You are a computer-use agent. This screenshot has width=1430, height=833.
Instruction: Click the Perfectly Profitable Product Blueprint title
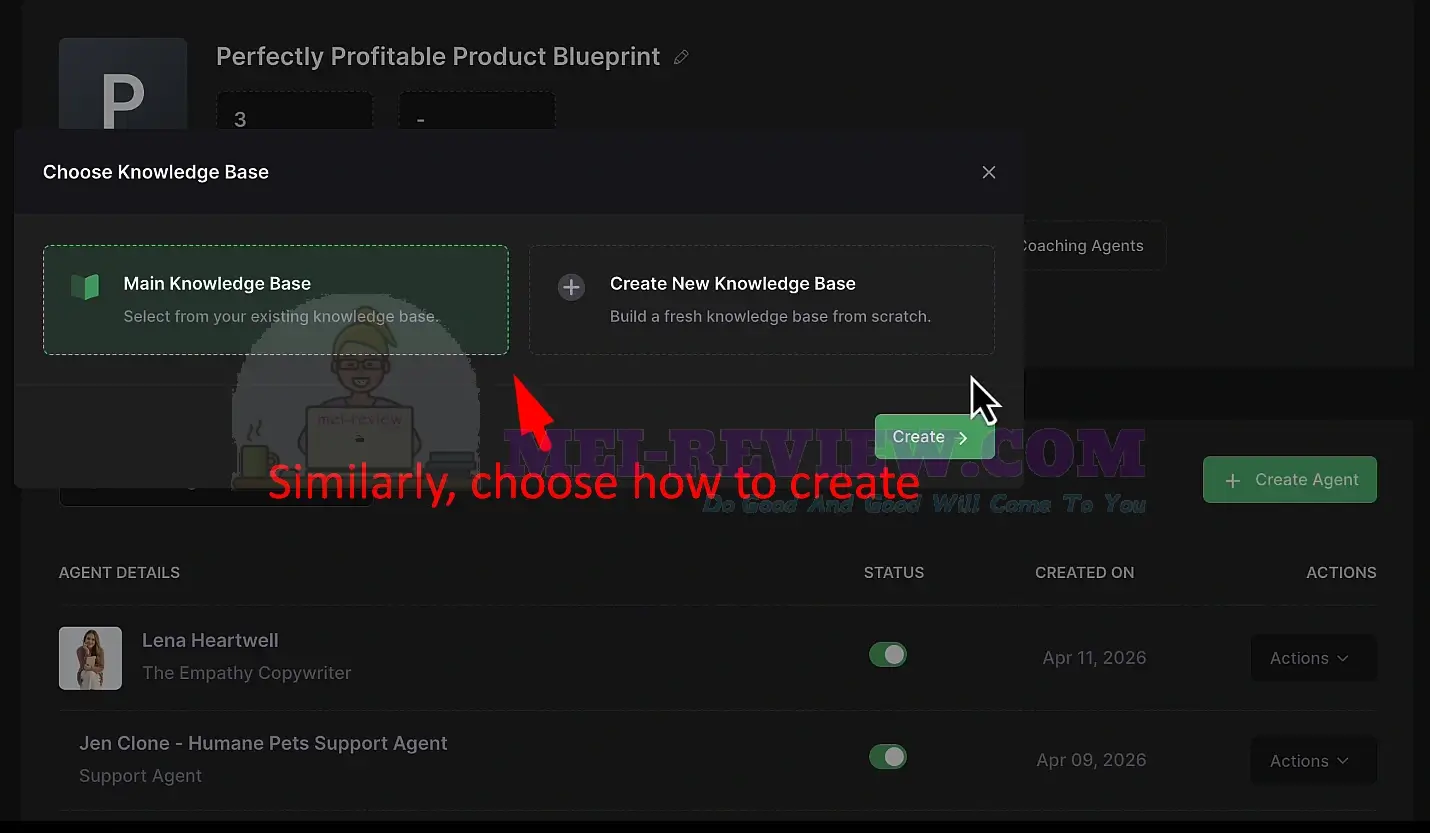(438, 57)
